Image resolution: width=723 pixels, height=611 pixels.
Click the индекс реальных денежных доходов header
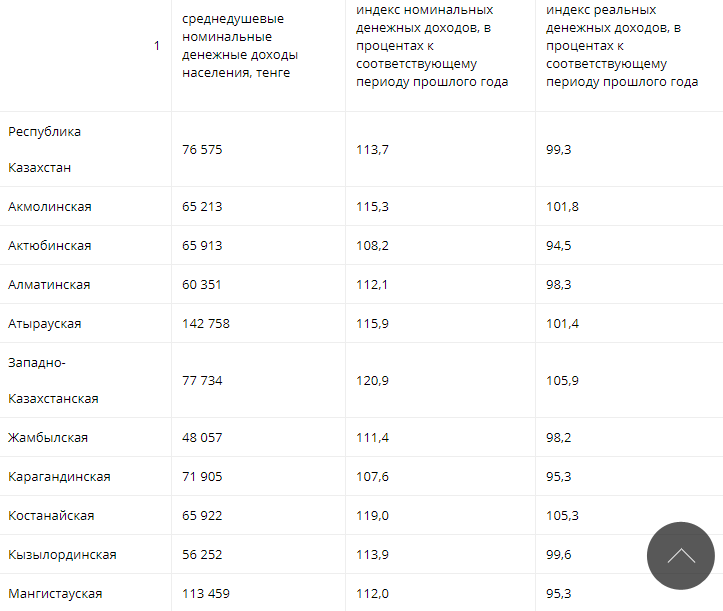(622, 46)
